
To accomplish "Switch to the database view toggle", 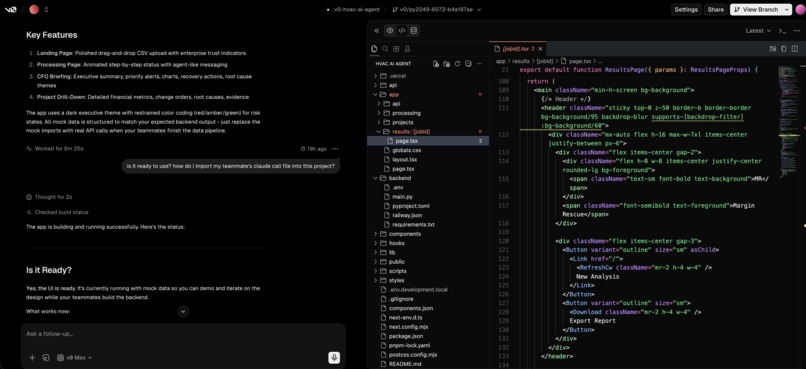I will tap(414, 31).
